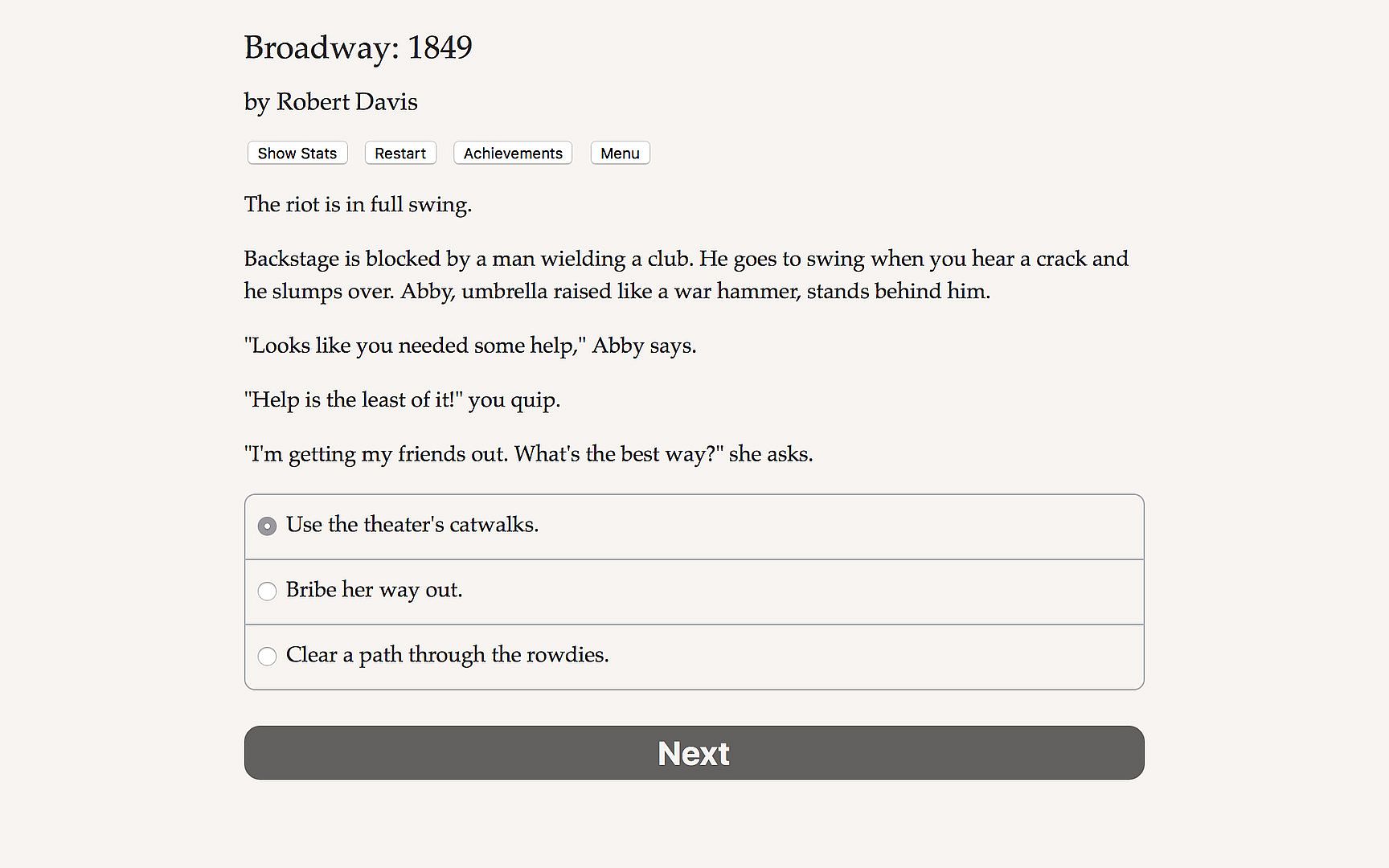Click the year '1849' in the heading
This screenshot has height=868, width=1389.
(x=439, y=47)
